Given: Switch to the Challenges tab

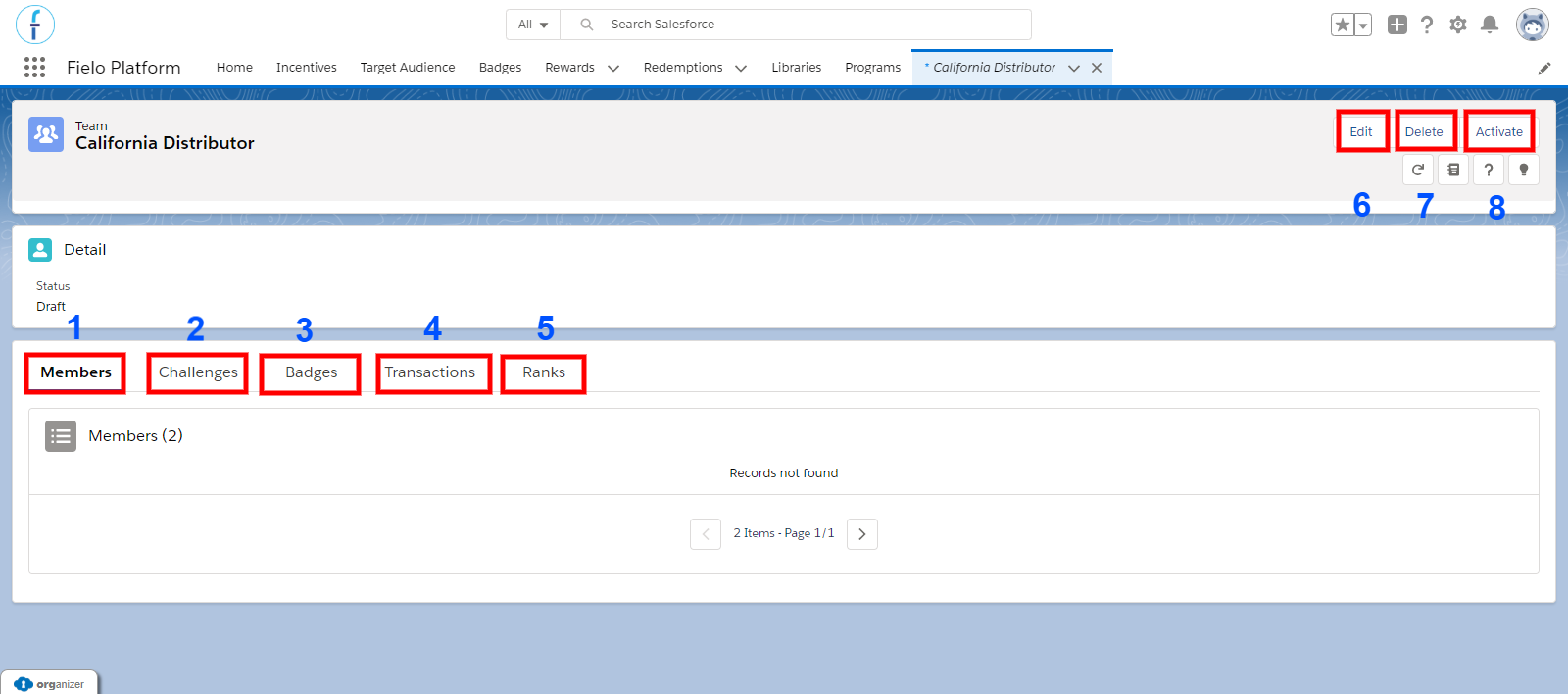Looking at the screenshot, I should pos(198,372).
